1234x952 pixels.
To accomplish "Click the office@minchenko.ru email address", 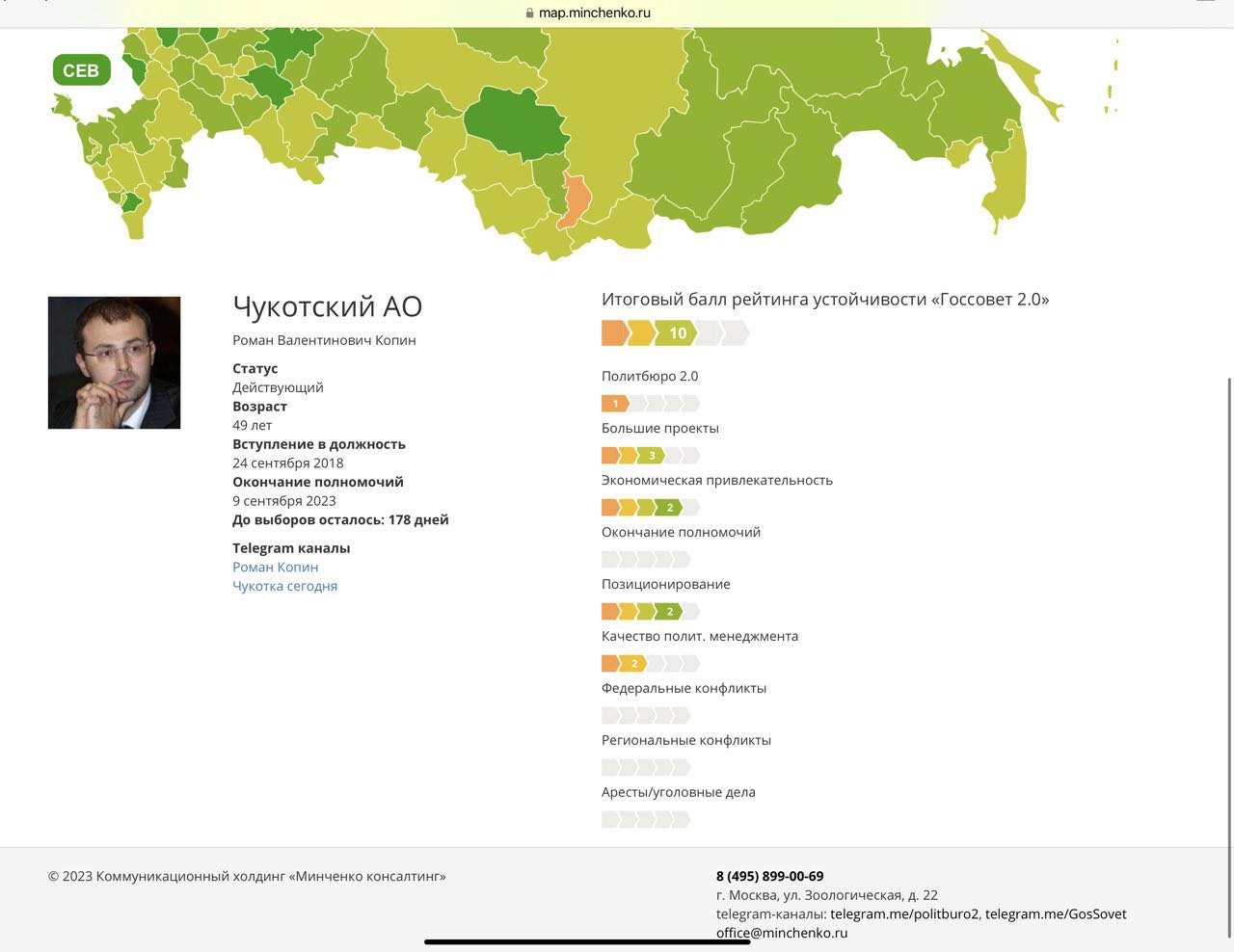I will tap(782, 933).
